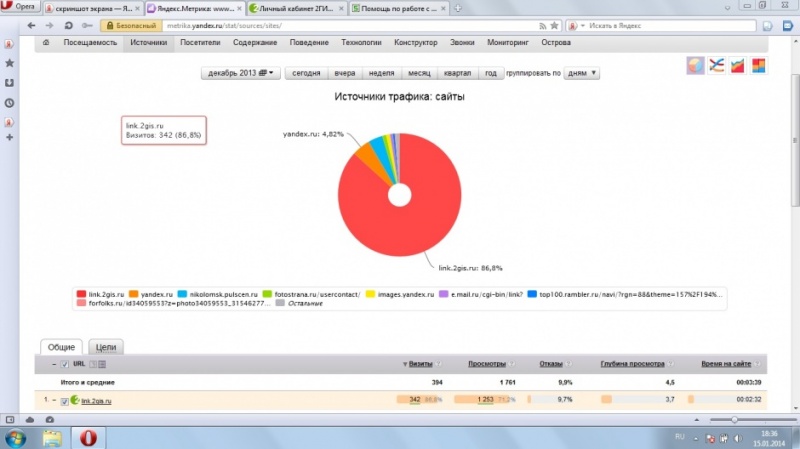Switch to line chart view icon
The image size is (800, 449).
tap(717, 65)
